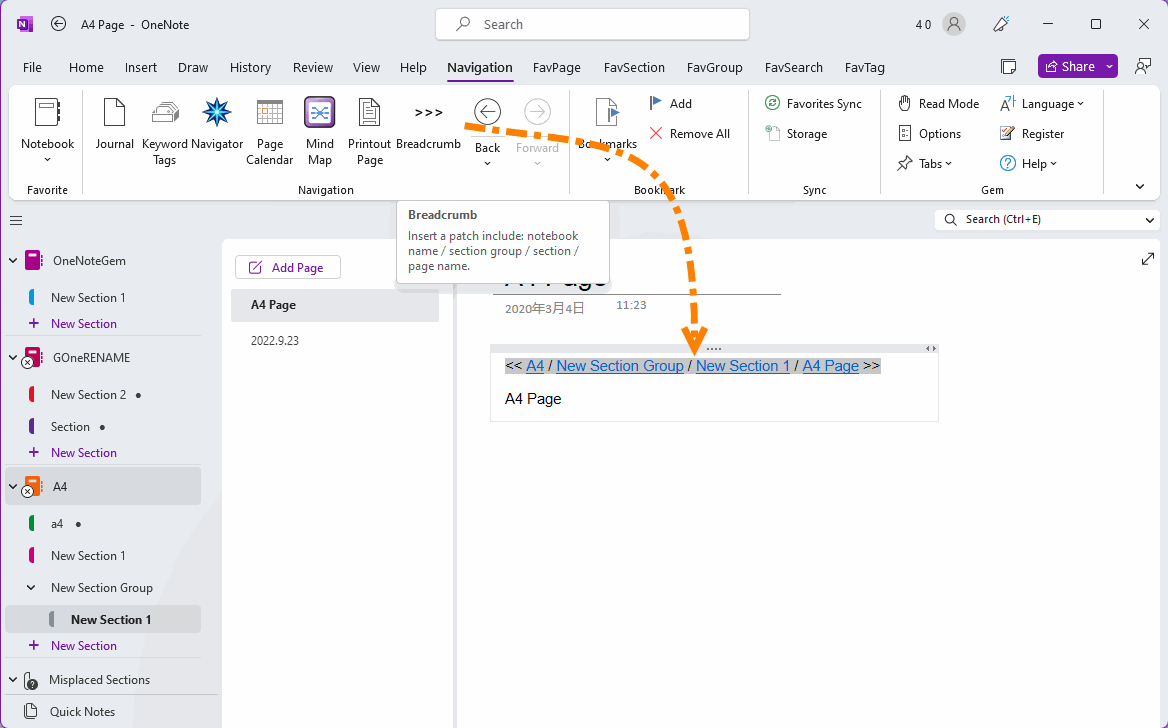Click Register in Gem group
This screenshot has height=728, width=1168.
(x=1032, y=133)
